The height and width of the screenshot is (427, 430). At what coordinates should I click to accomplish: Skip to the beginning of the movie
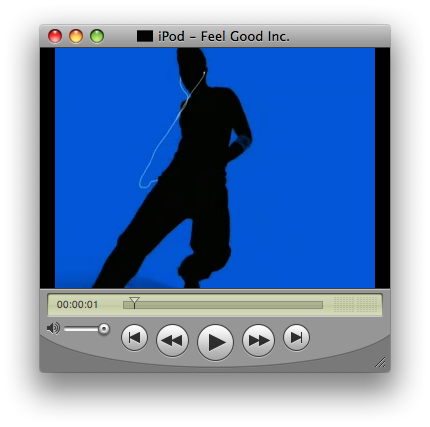pos(134,338)
